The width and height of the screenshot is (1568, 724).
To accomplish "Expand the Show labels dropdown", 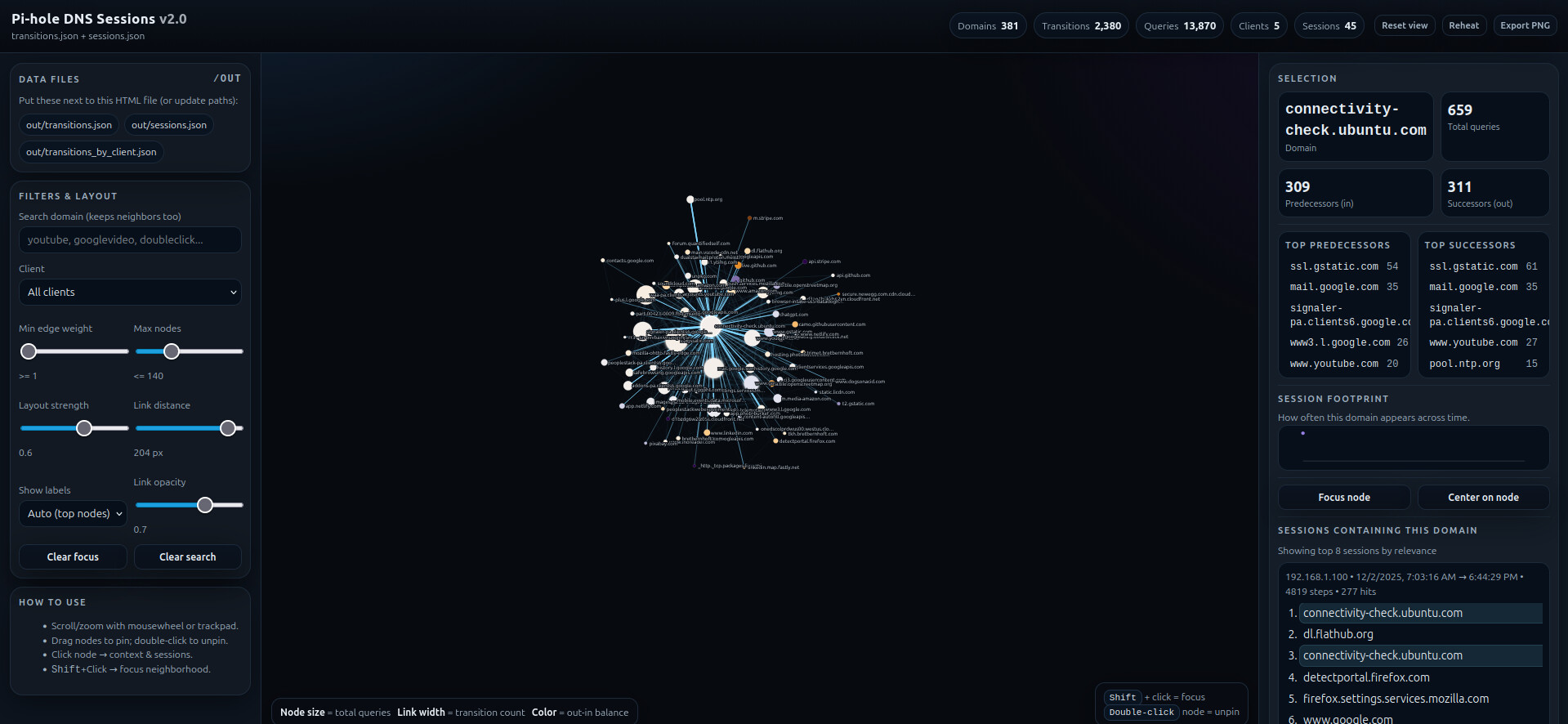I will pyautogui.click(x=74, y=514).
